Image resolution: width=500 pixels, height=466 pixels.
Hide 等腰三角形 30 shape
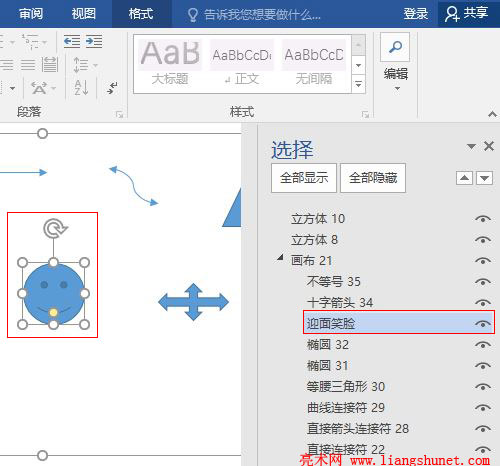(483, 387)
